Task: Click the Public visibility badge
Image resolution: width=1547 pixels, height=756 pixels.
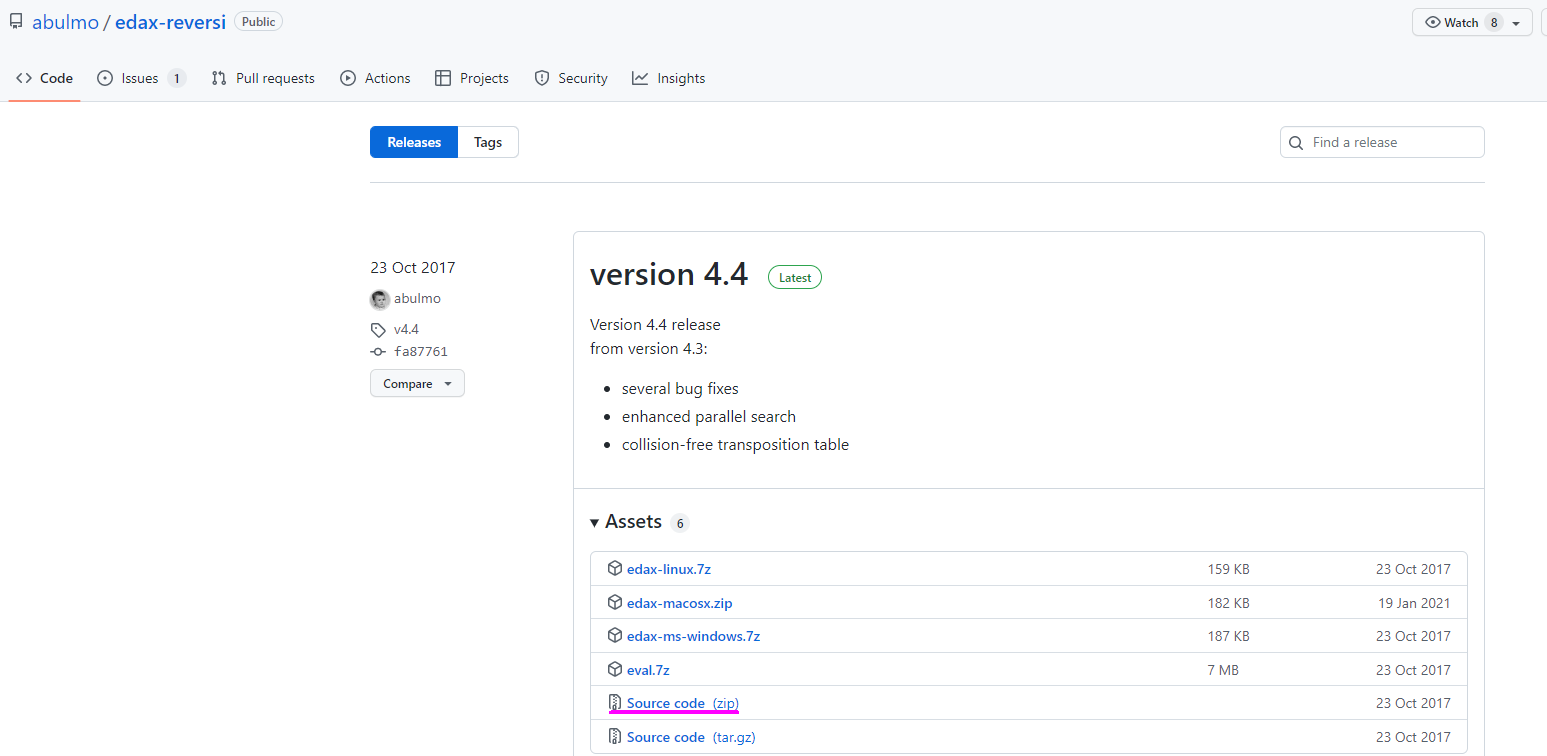Action: (258, 22)
